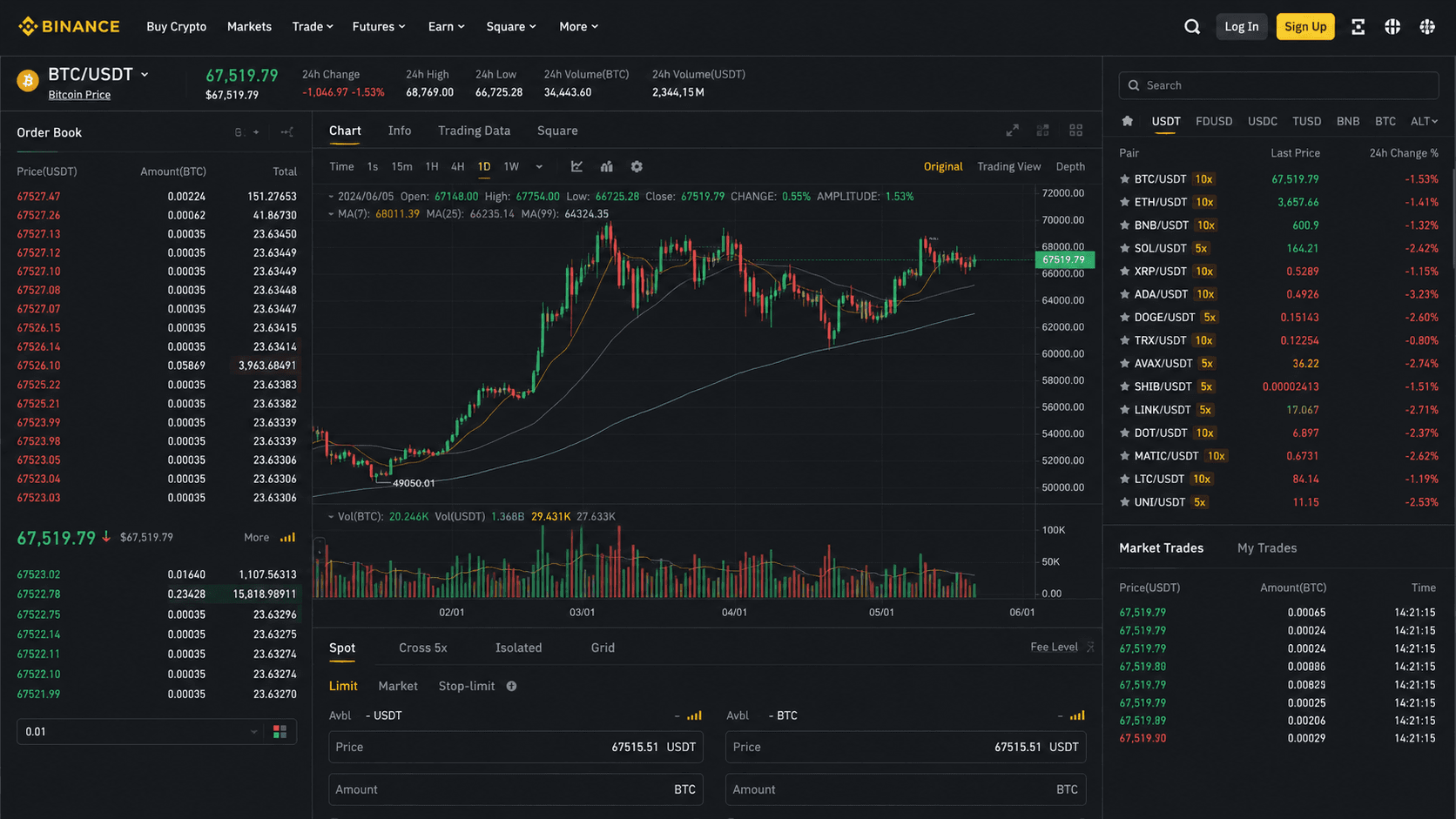Open the My Trades tab
The width and height of the screenshot is (1456, 819).
pos(1267,548)
